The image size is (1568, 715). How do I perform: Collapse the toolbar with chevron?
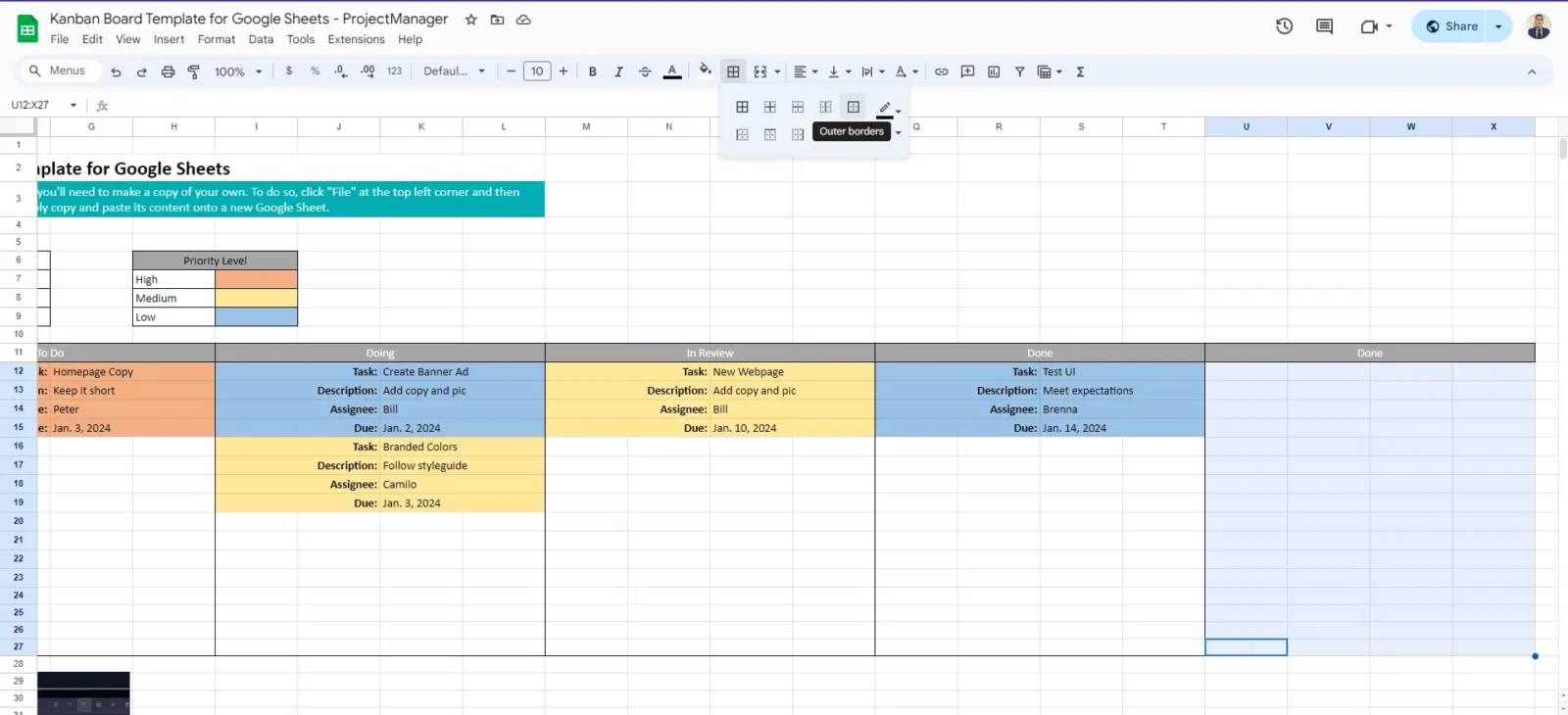[x=1532, y=71]
